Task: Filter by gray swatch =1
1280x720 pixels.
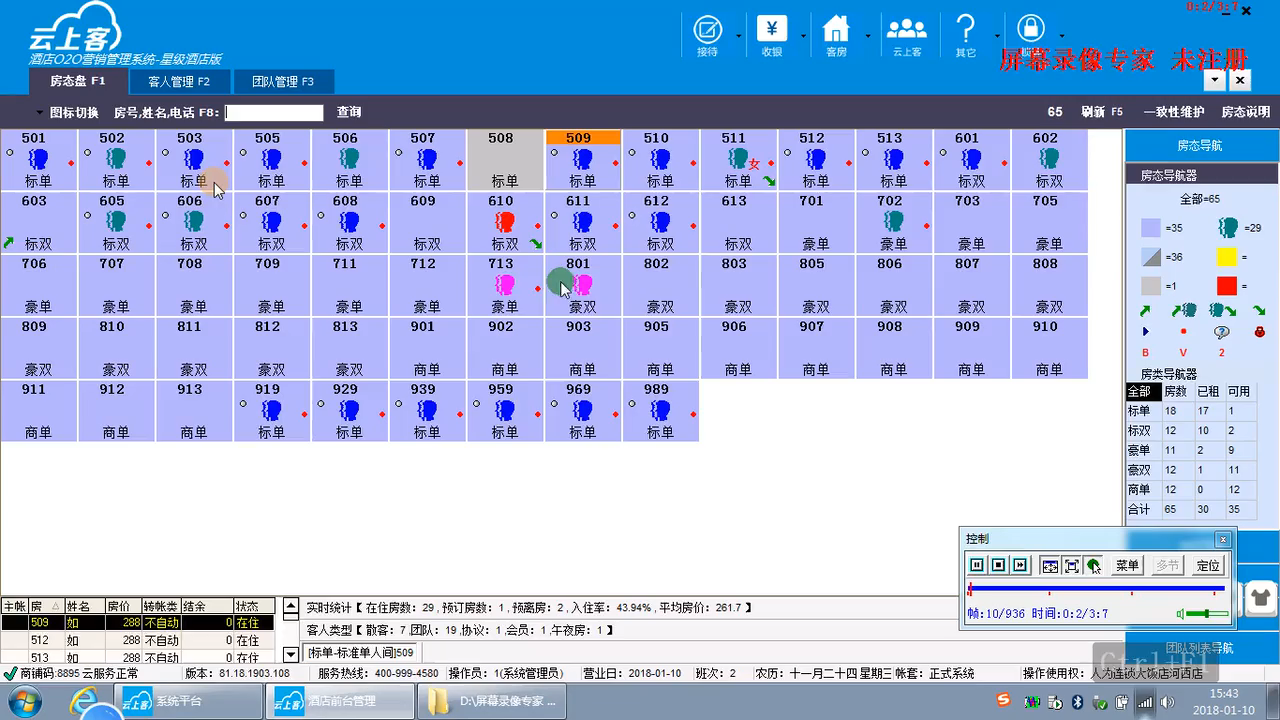Action: point(1151,286)
